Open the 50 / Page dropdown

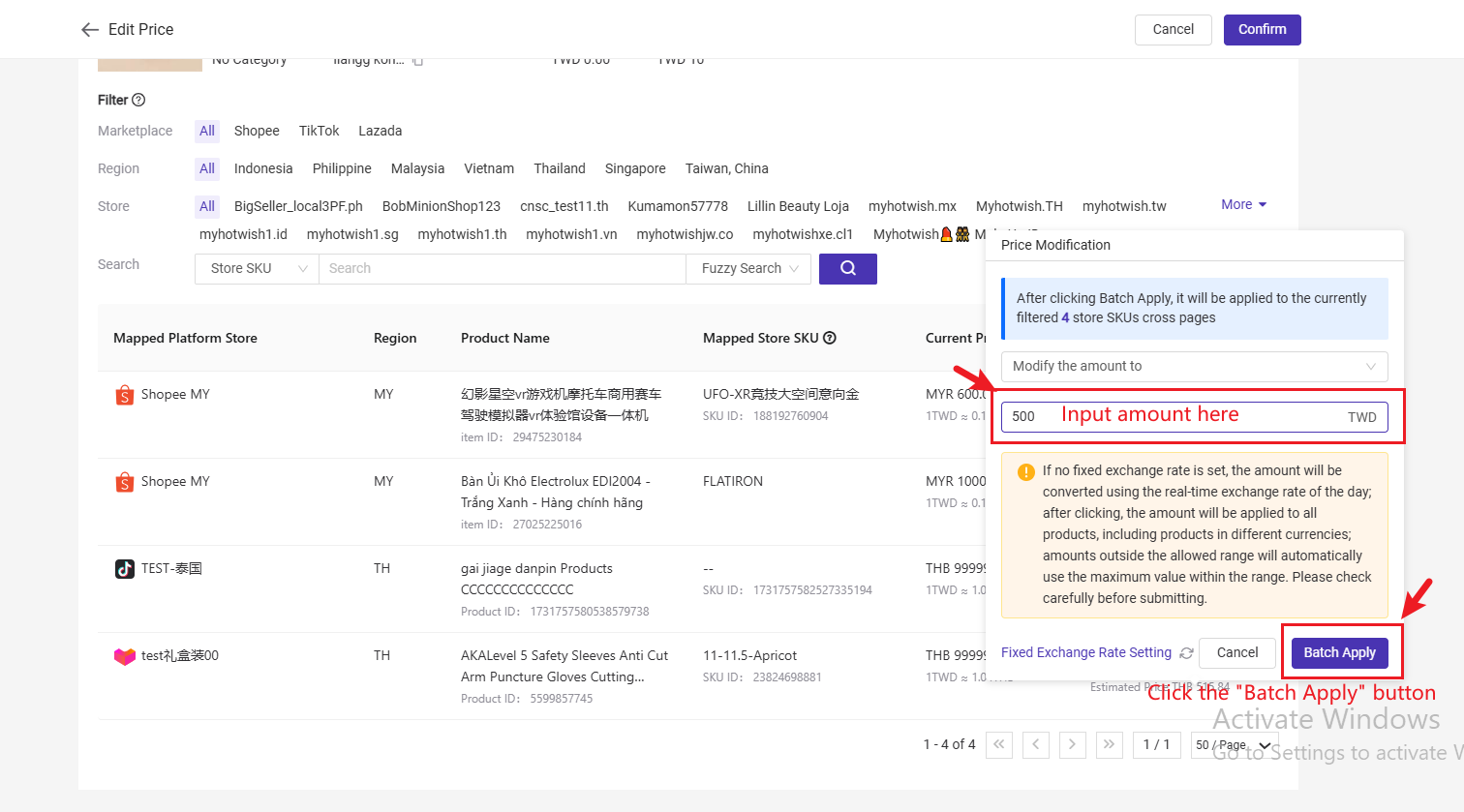click(x=1234, y=744)
